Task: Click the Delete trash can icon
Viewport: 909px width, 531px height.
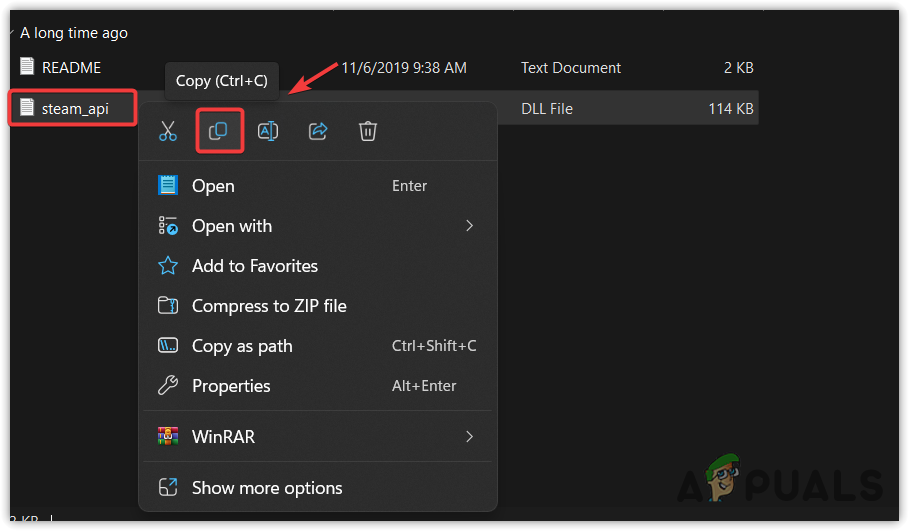Action: pos(368,131)
